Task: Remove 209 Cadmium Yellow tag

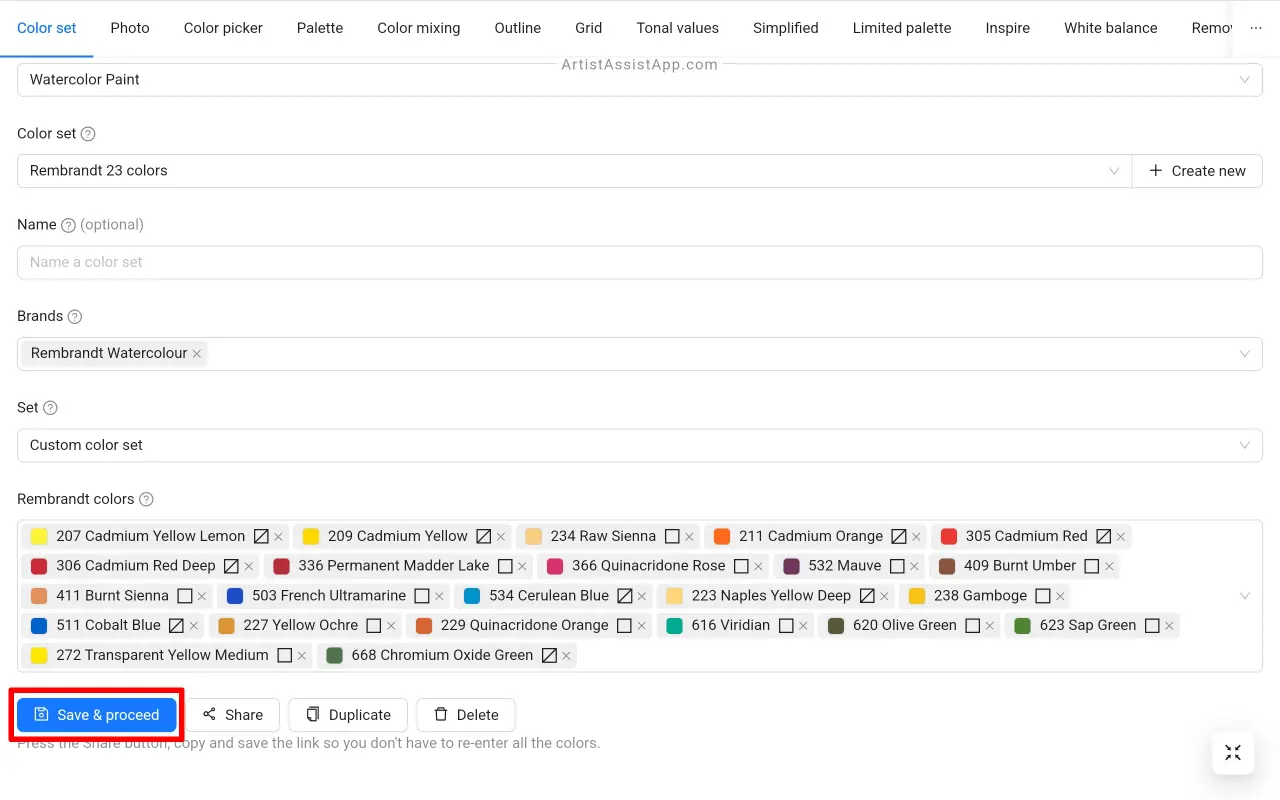Action: (x=501, y=537)
